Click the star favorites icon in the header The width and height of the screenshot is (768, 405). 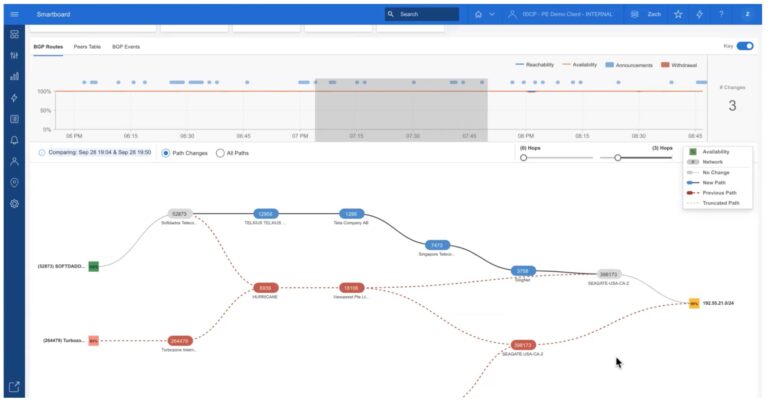point(678,14)
